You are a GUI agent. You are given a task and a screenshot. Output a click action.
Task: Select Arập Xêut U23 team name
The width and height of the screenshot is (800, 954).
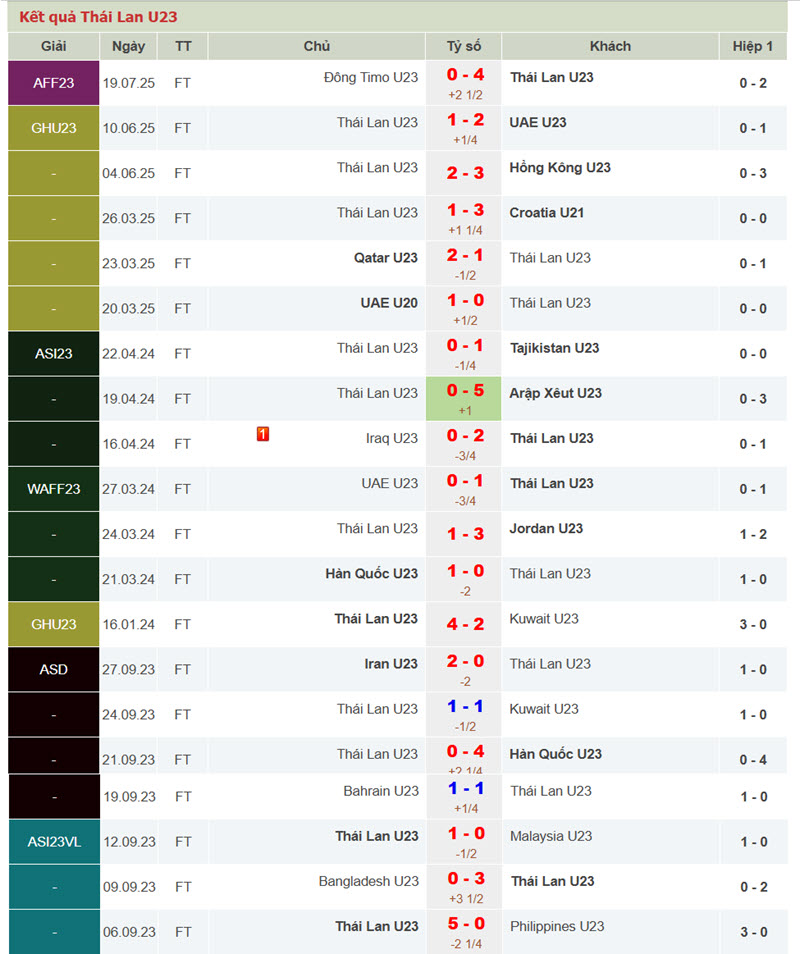click(555, 393)
